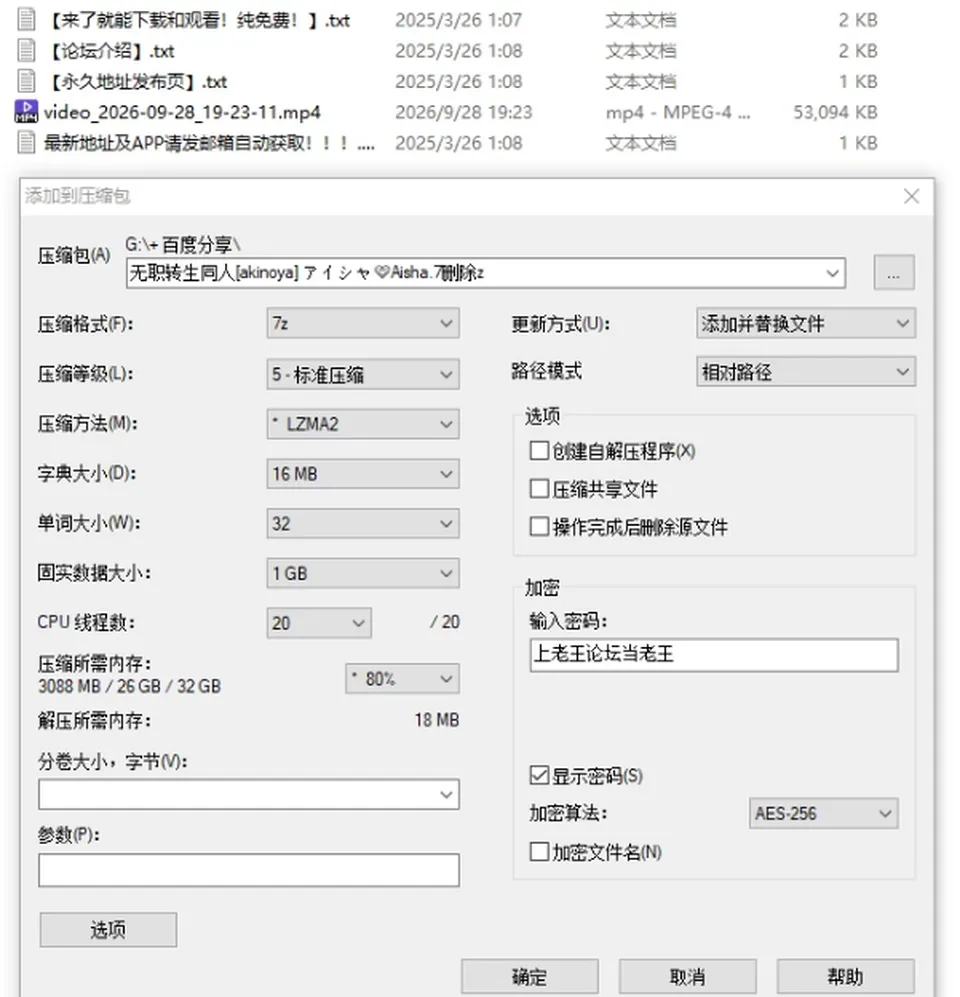Click the 分卷大小 volume size field

click(249, 794)
